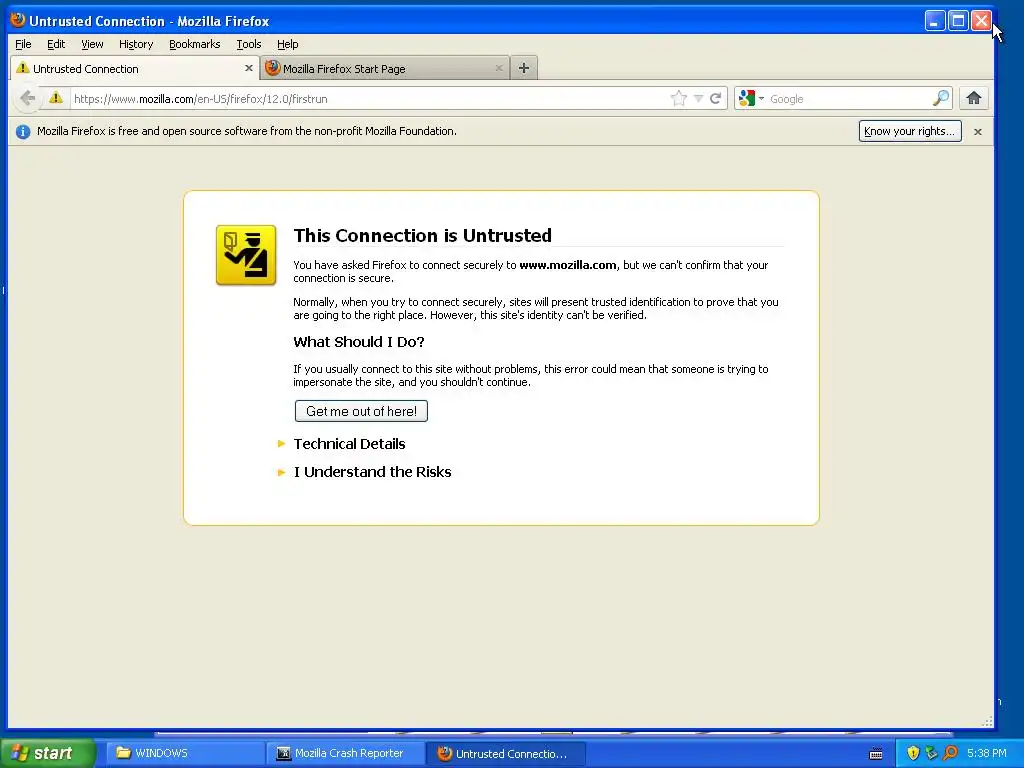Open the Edit menu
The image size is (1024, 768).
tap(56, 44)
